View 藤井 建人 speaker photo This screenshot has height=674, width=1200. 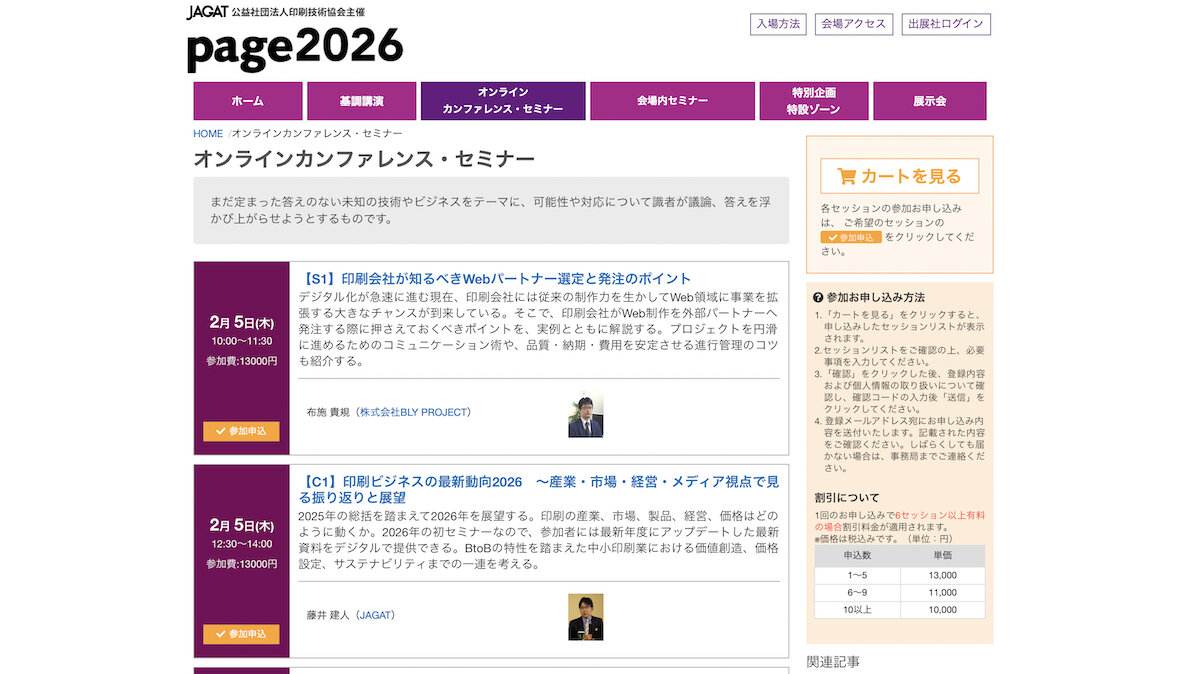click(x=585, y=617)
